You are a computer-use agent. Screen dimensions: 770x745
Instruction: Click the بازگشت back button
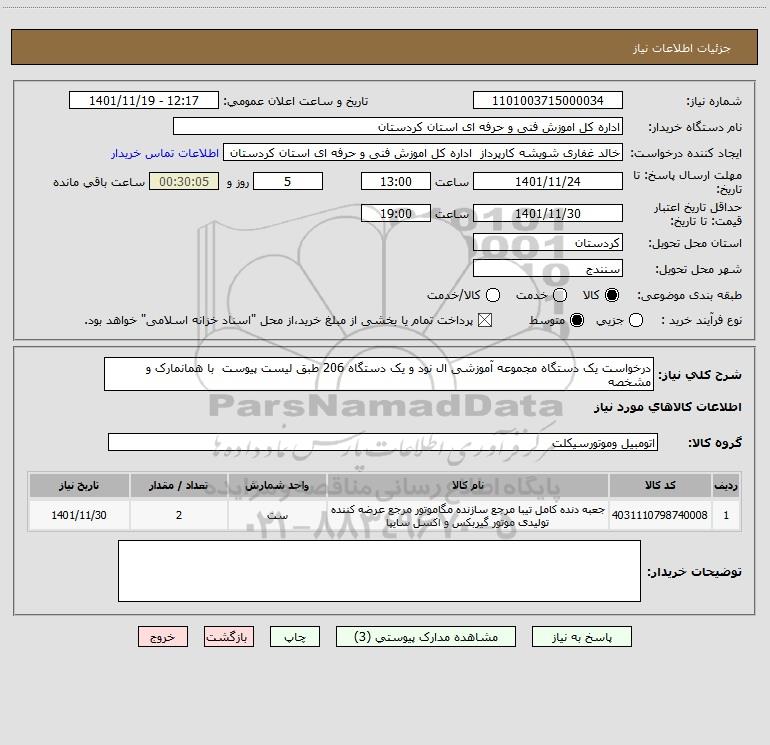tap(229, 637)
